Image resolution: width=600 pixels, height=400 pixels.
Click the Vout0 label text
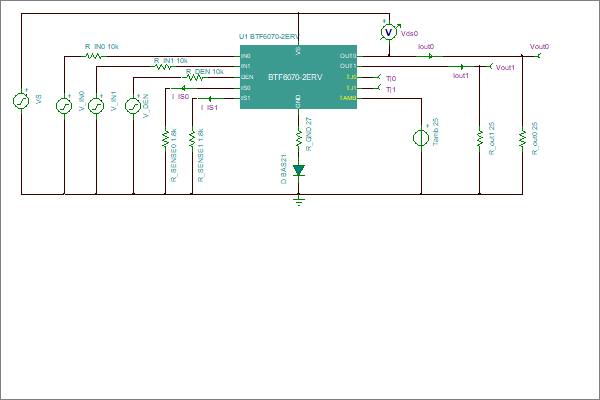point(539,47)
